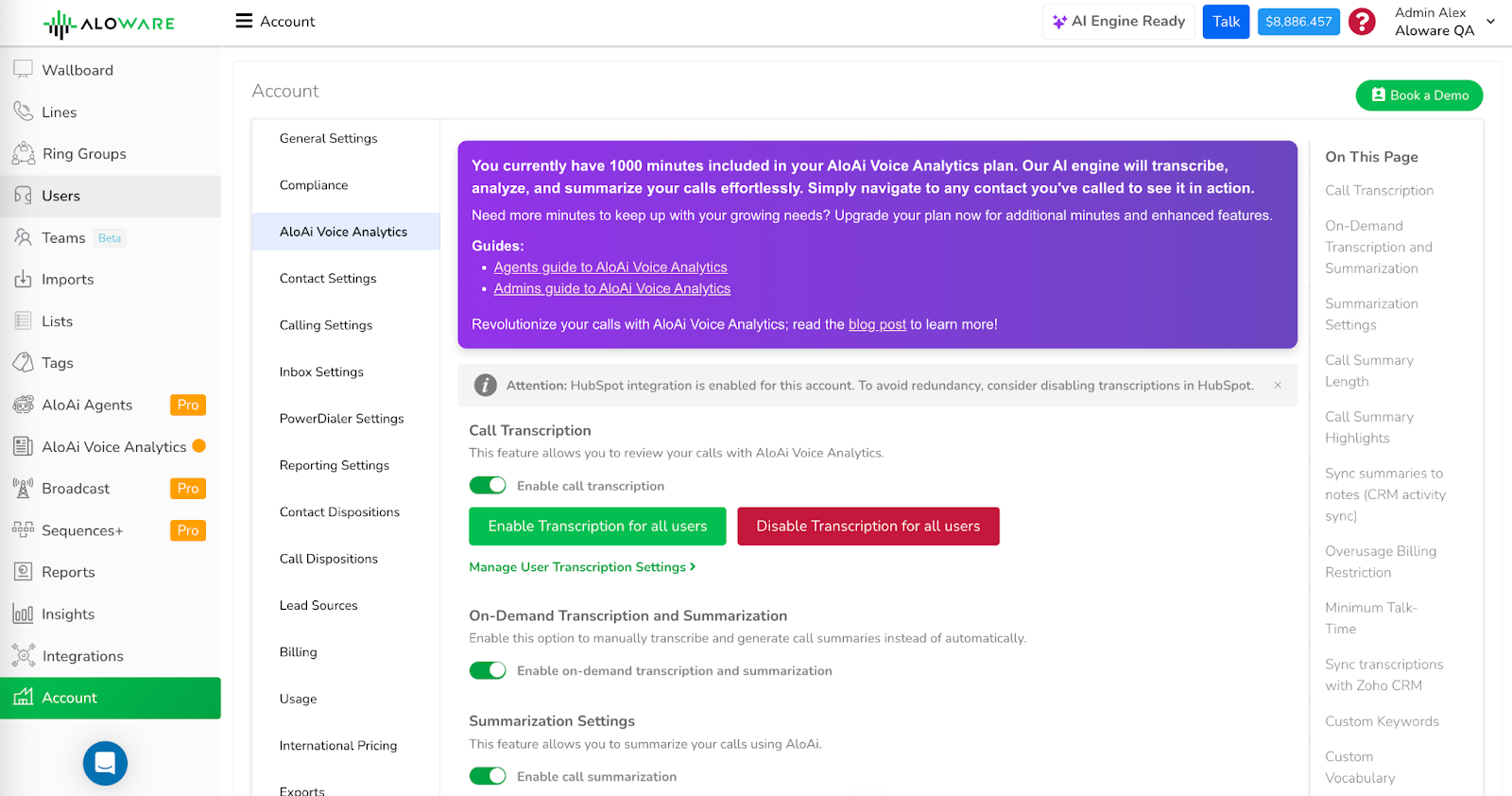Click the Lists icon in sidebar
Viewport: 1512px width, 796px height.
point(23,320)
